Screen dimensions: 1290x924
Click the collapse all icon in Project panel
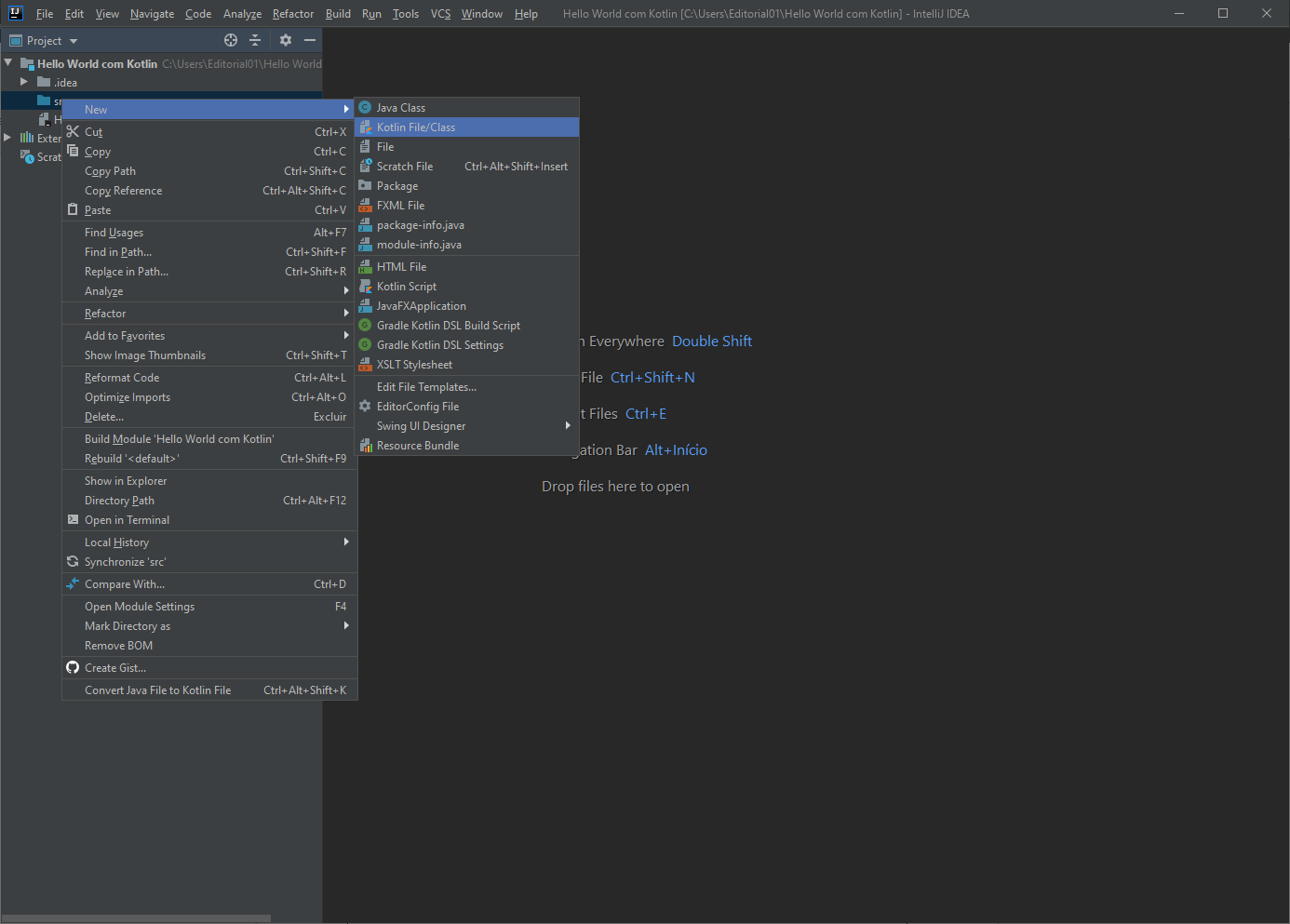click(x=255, y=40)
